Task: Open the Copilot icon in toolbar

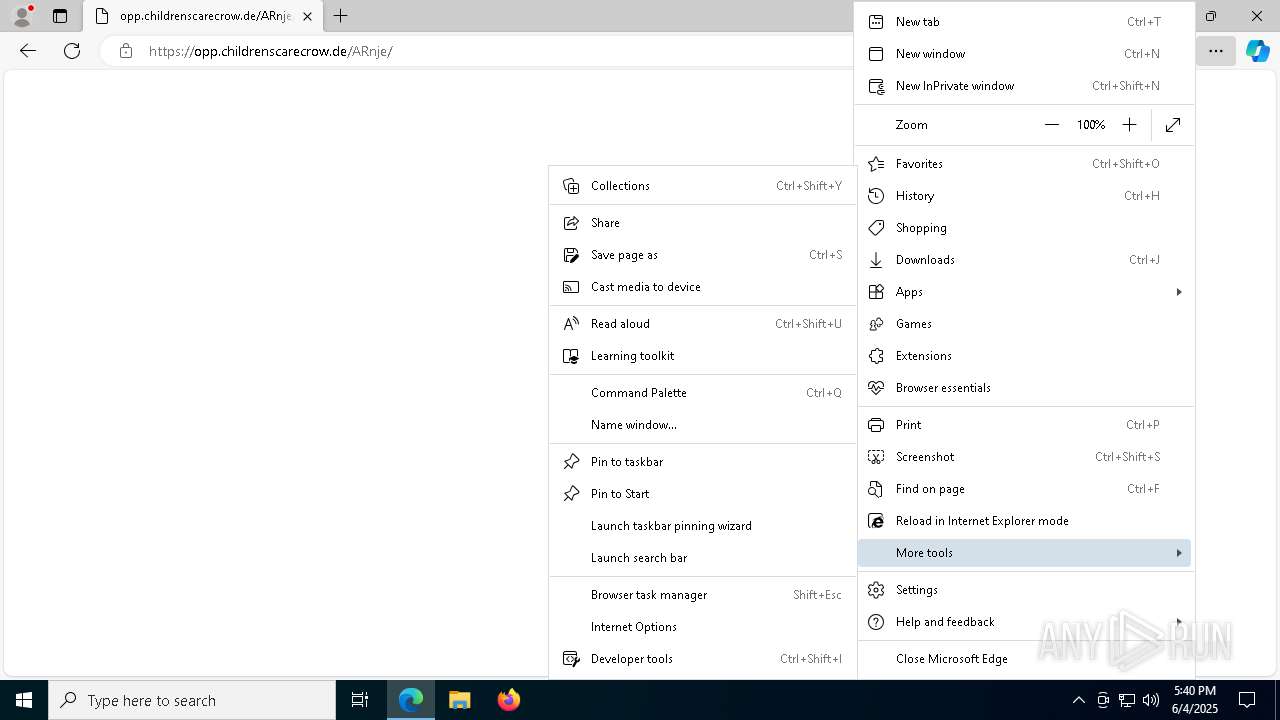Action: click(1257, 51)
